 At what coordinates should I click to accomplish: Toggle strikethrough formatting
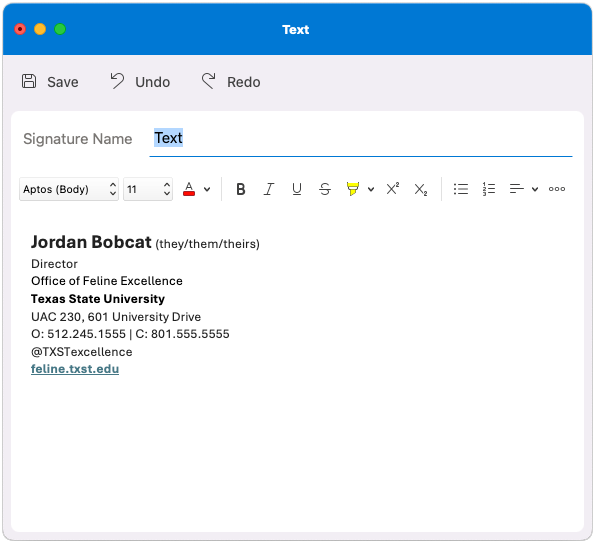[x=325, y=189]
